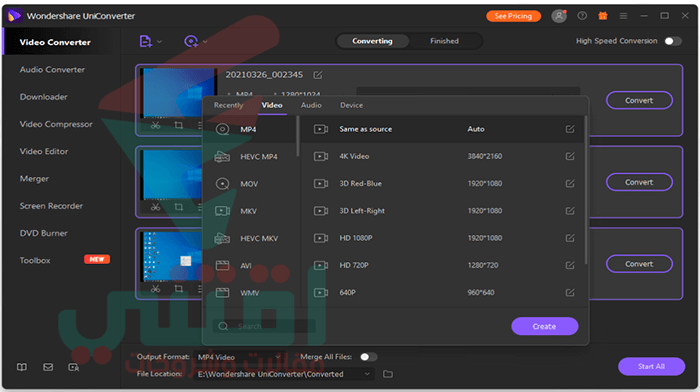
Task: Convert the second video
Action: (x=639, y=182)
